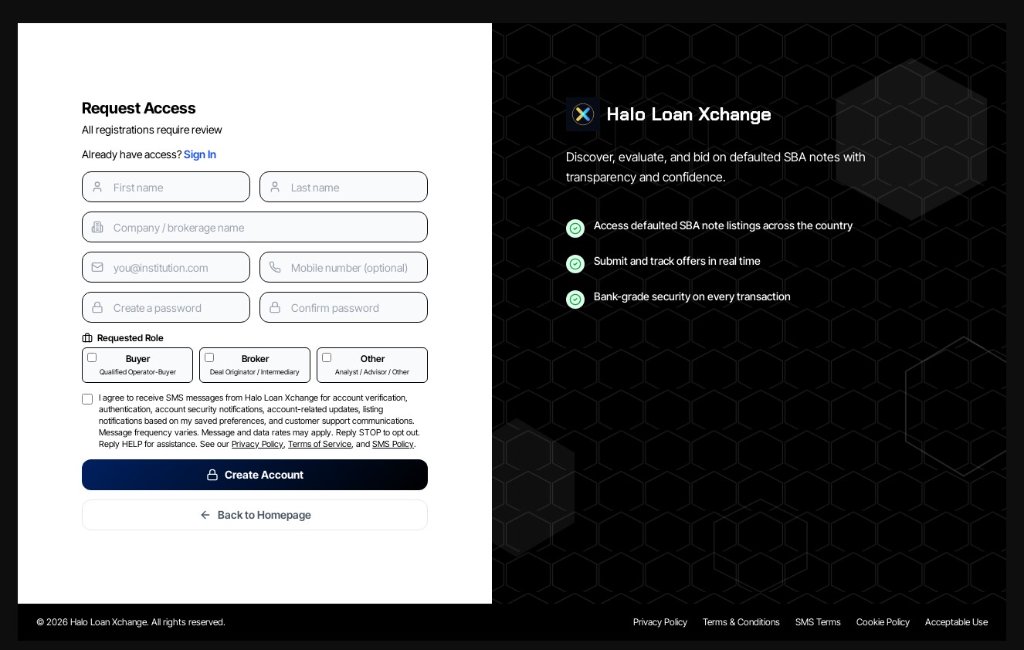The height and width of the screenshot is (650, 1024).
Task: Click 'Submit and track offers in real time' text
Action: click(x=677, y=261)
